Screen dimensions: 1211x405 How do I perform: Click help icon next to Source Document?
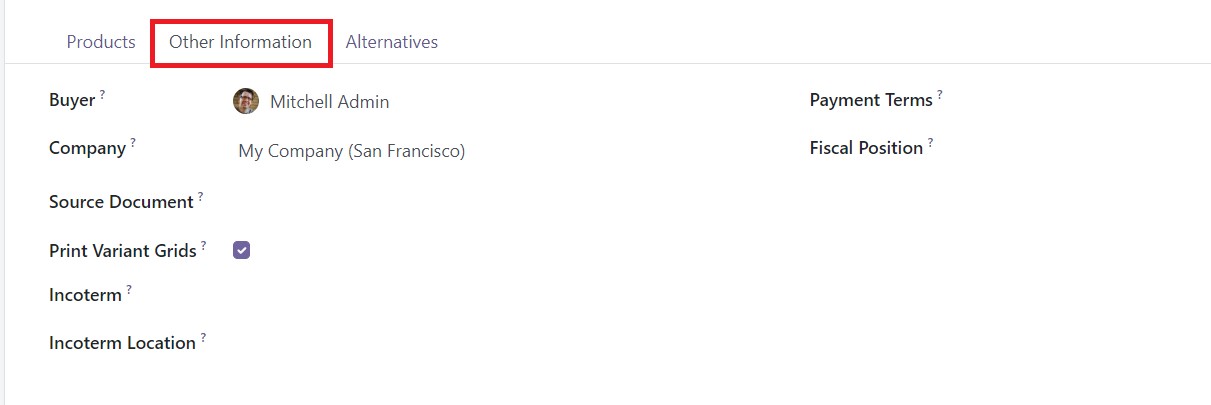[200, 197]
